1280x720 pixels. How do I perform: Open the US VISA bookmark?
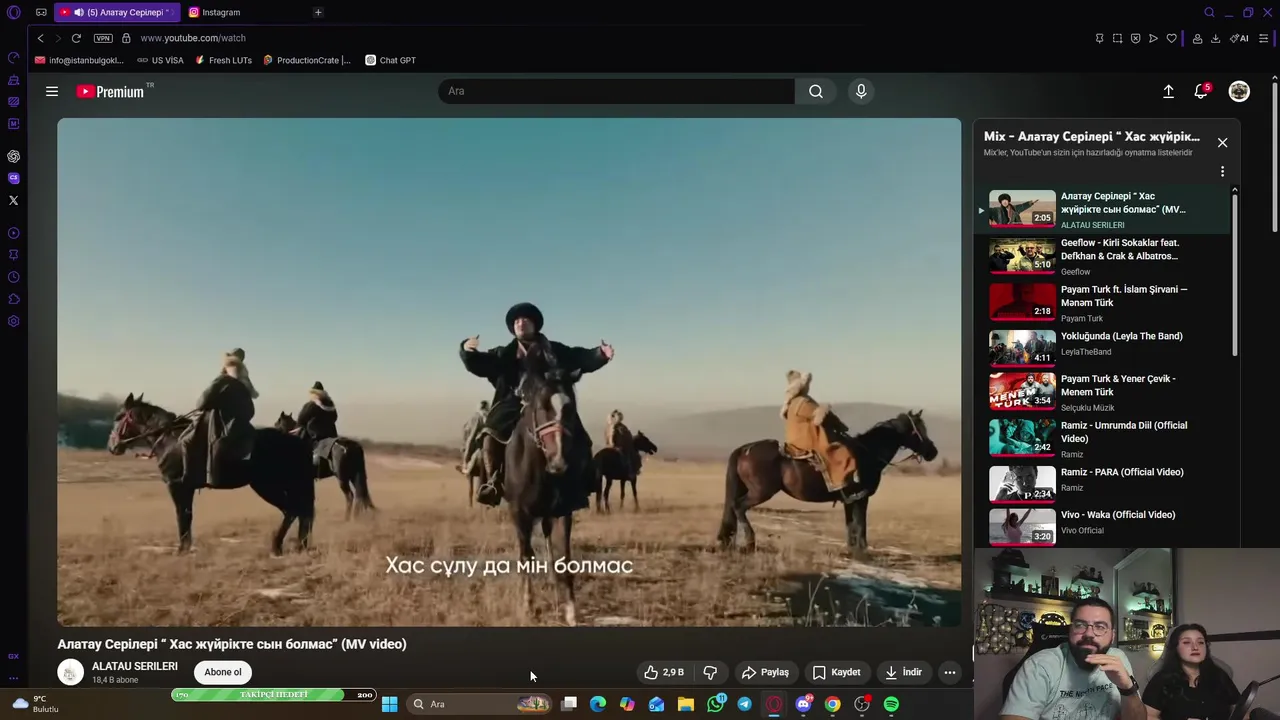(160, 60)
